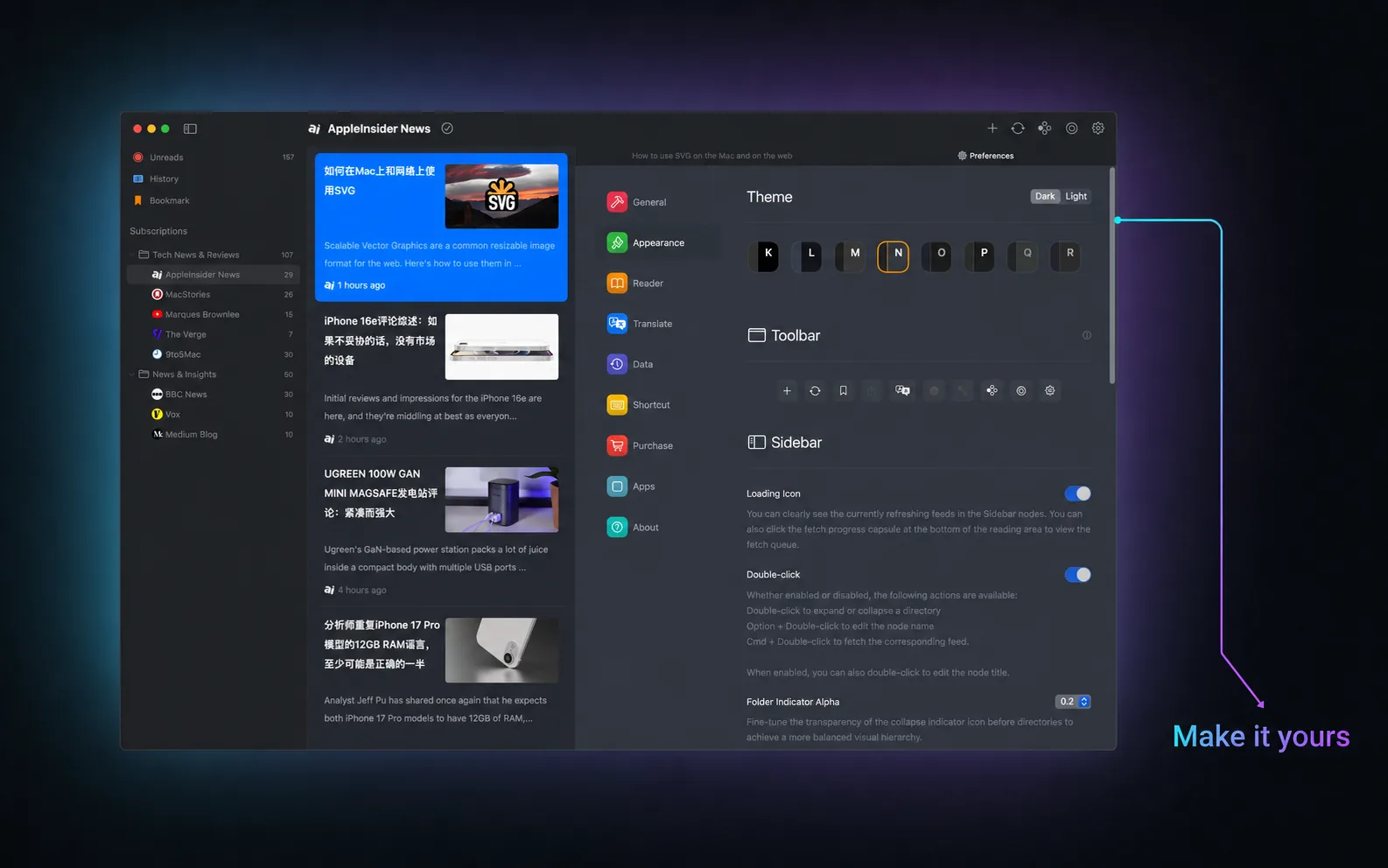1388x868 pixels.
Task: Click the Marques Brownlee YouTube icon
Action: coord(158,314)
